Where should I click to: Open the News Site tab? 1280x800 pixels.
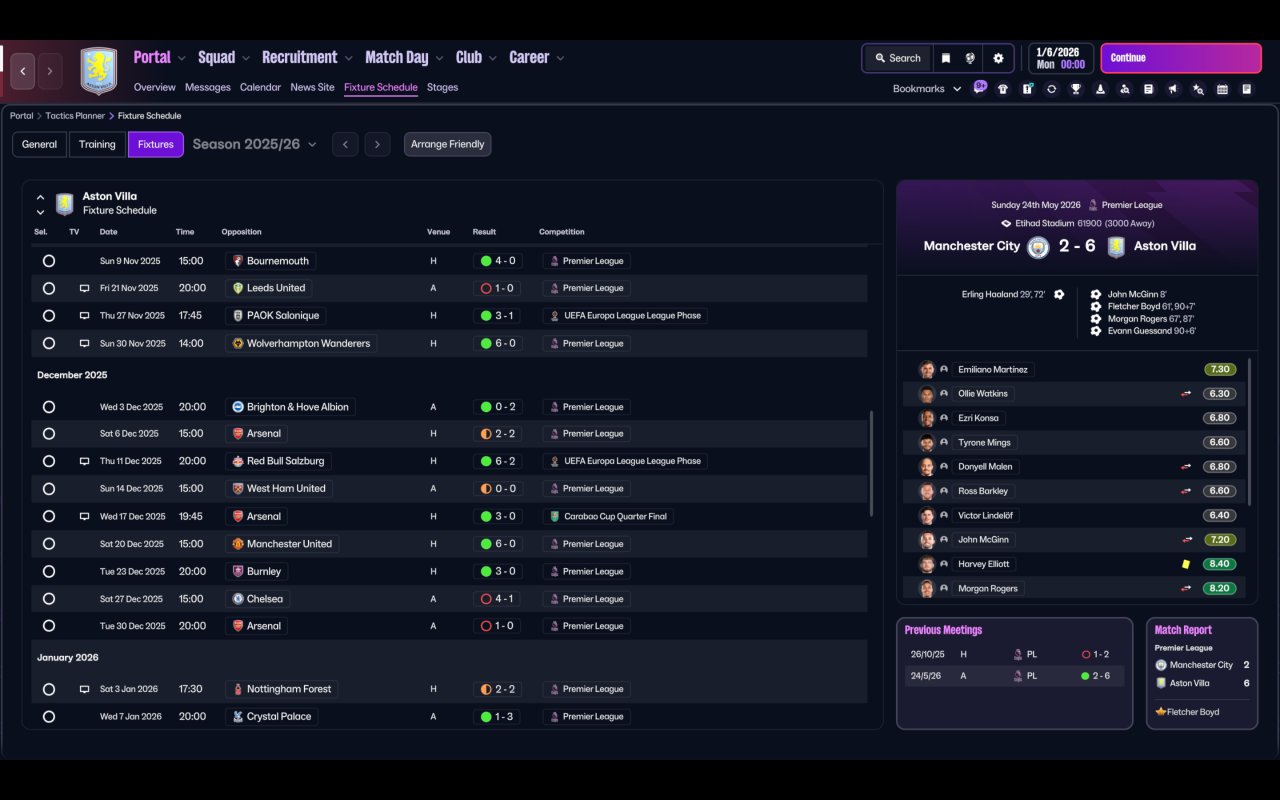pos(312,87)
